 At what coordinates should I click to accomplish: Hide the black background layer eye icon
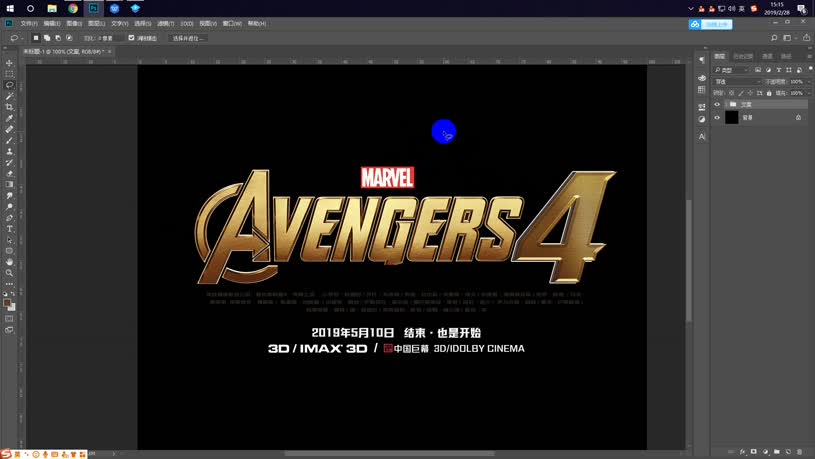click(x=717, y=117)
